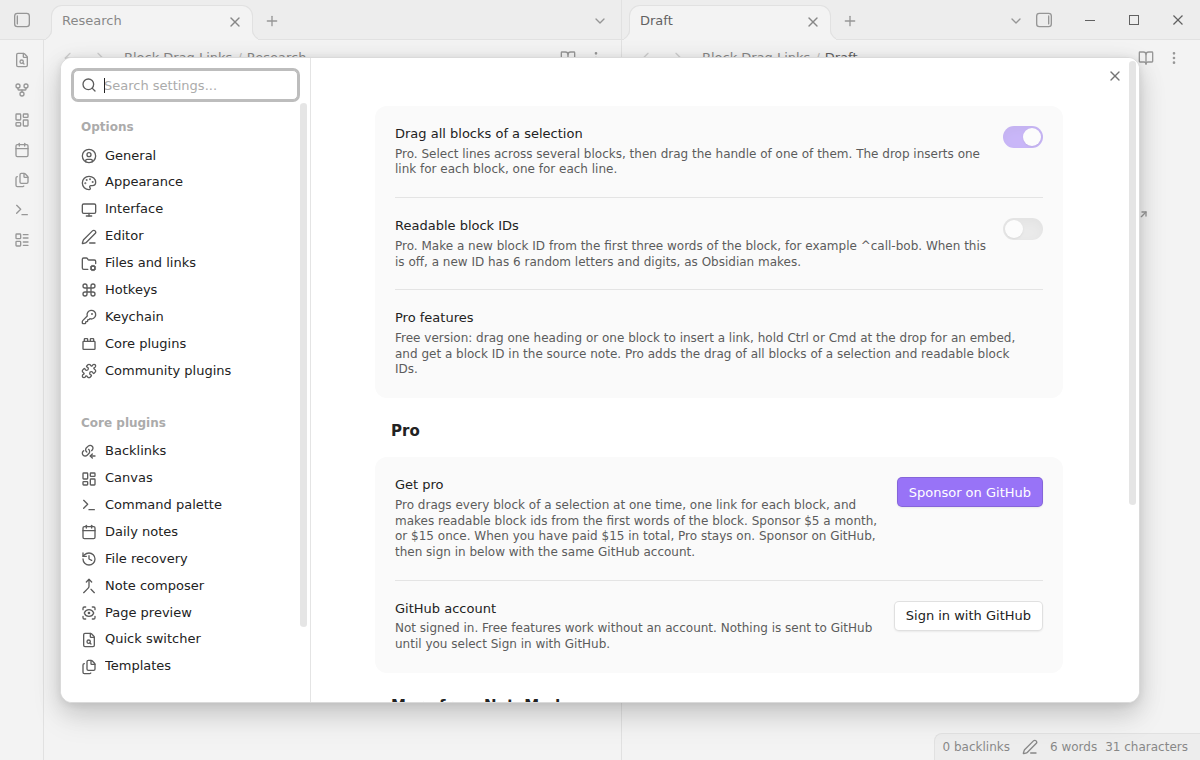Expand the Draft pane tab list dropdown
Image resolution: width=1200 pixels, height=760 pixels.
click(1016, 20)
